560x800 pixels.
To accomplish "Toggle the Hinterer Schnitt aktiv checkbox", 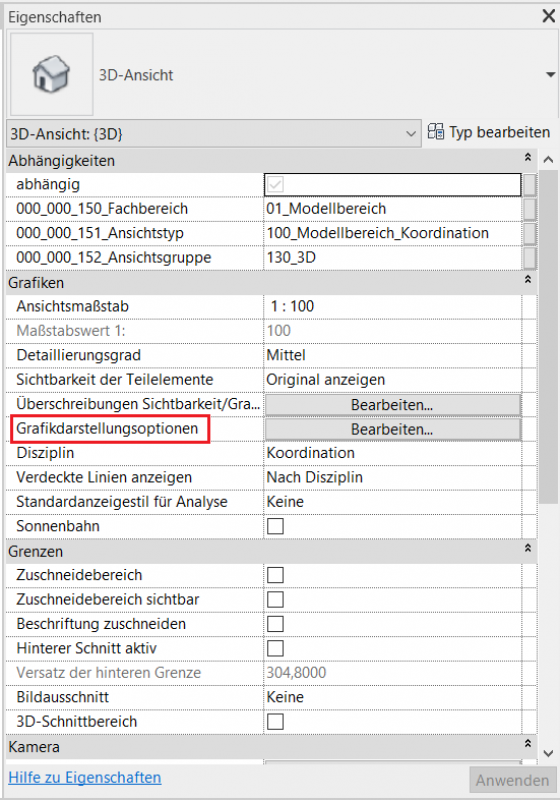I will (275, 648).
